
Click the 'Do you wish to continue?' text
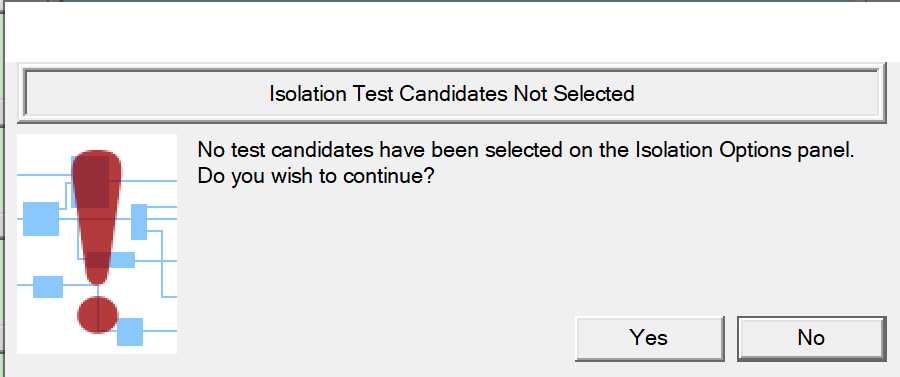[x=315, y=176]
